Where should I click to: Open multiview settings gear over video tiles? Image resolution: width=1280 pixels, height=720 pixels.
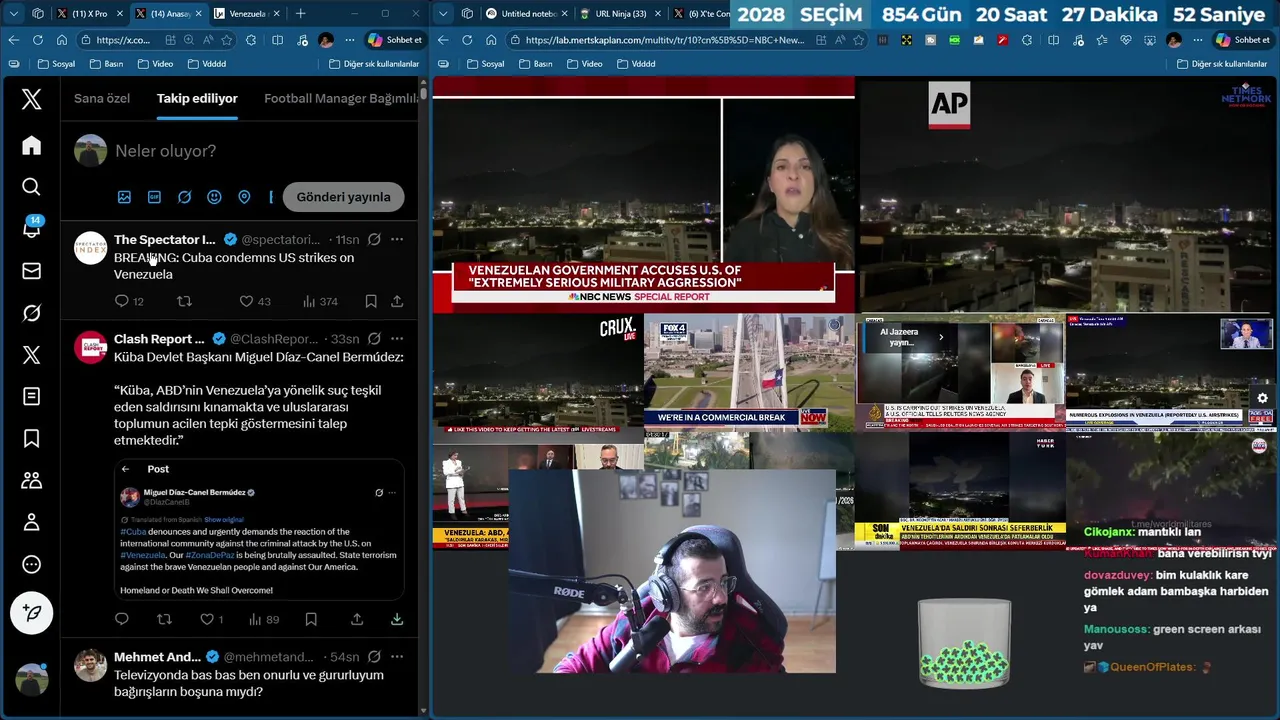[1262, 398]
